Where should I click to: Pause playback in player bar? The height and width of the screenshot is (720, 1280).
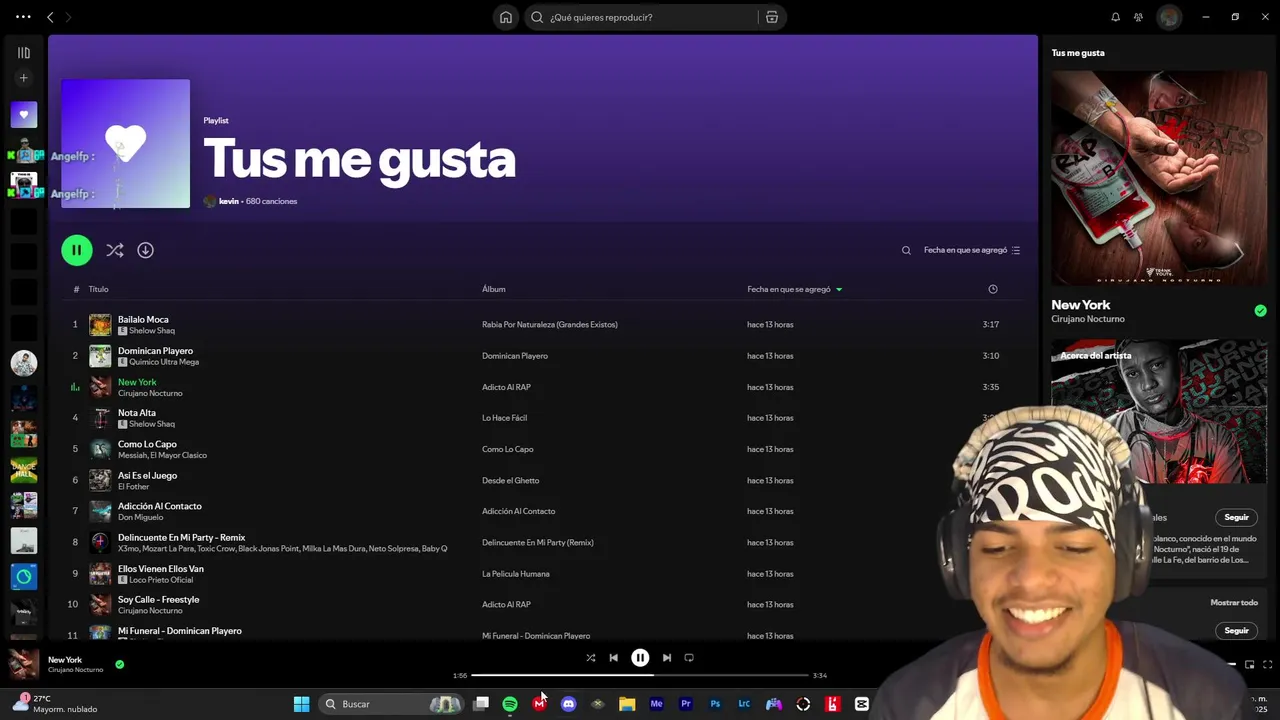(640, 658)
